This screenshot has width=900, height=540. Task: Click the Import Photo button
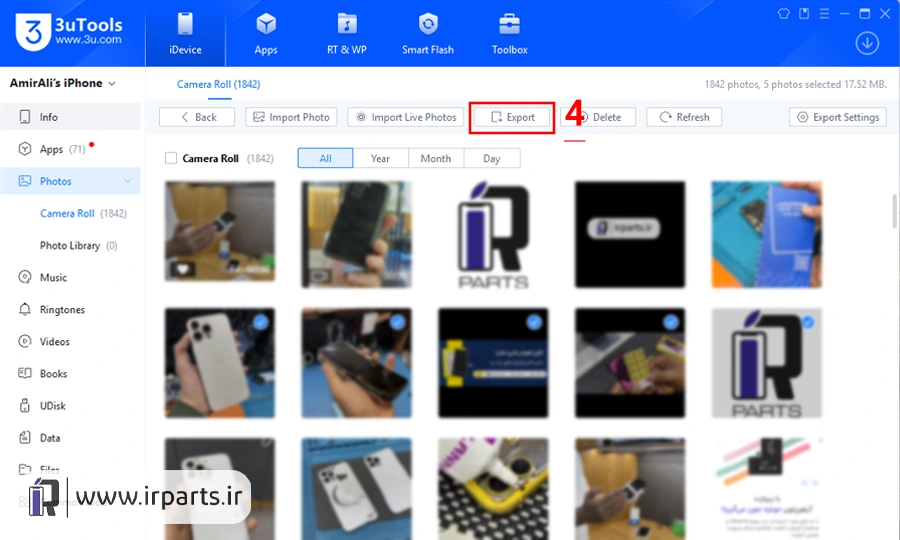click(291, 117)
